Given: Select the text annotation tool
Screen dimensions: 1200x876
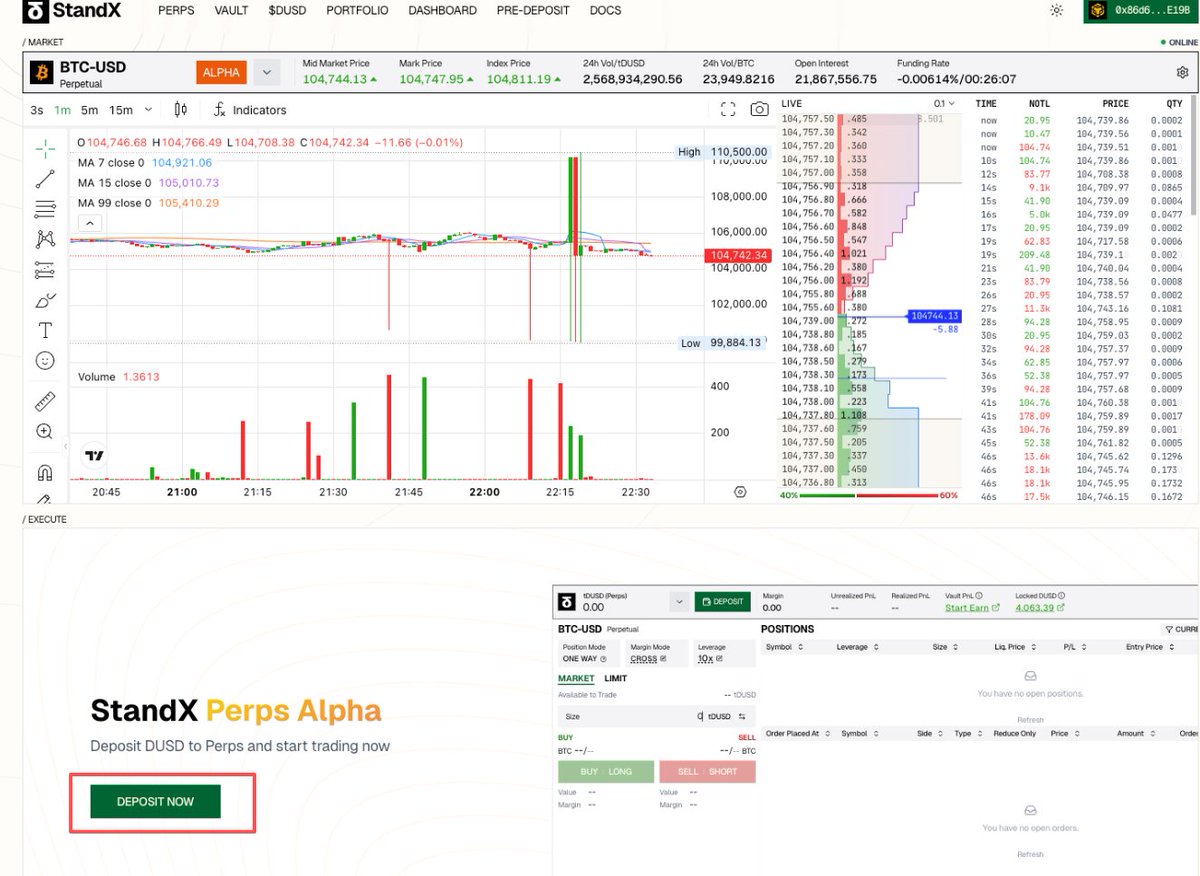Looking at the screenshot, I should [x=45, y=330].
